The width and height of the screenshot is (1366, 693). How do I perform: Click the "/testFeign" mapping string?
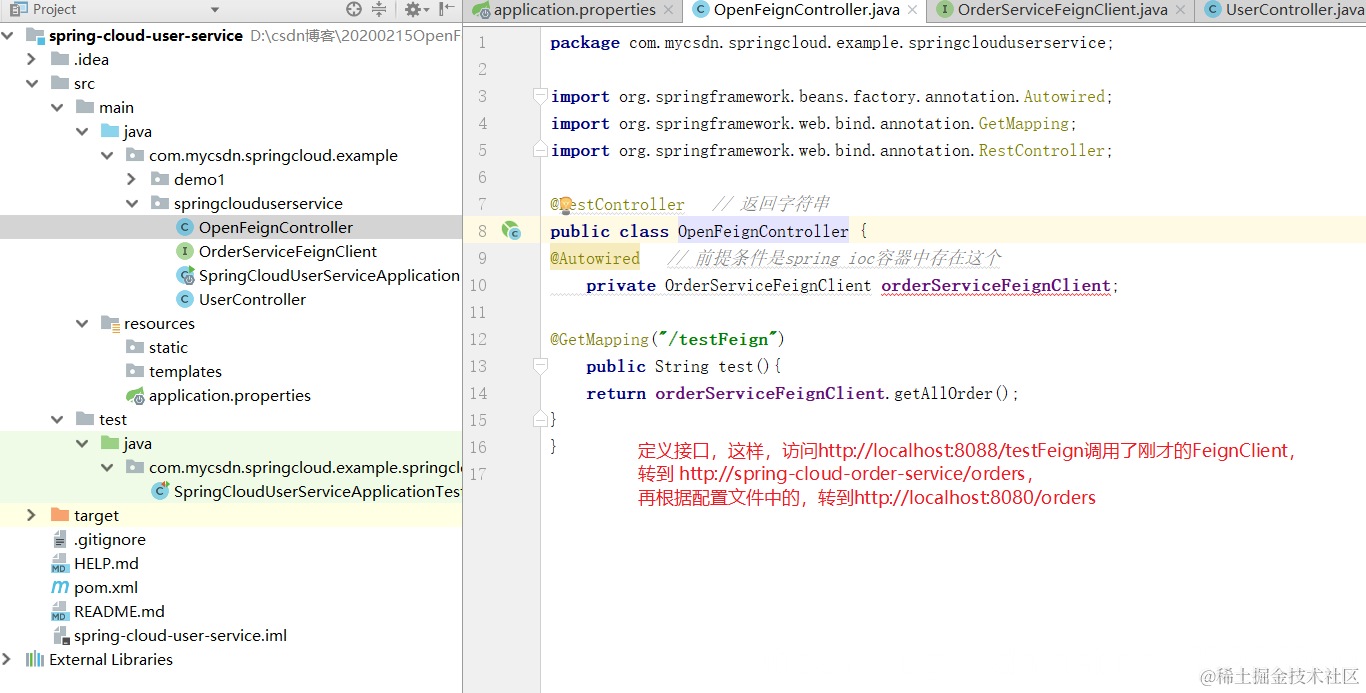pos(718,340)
